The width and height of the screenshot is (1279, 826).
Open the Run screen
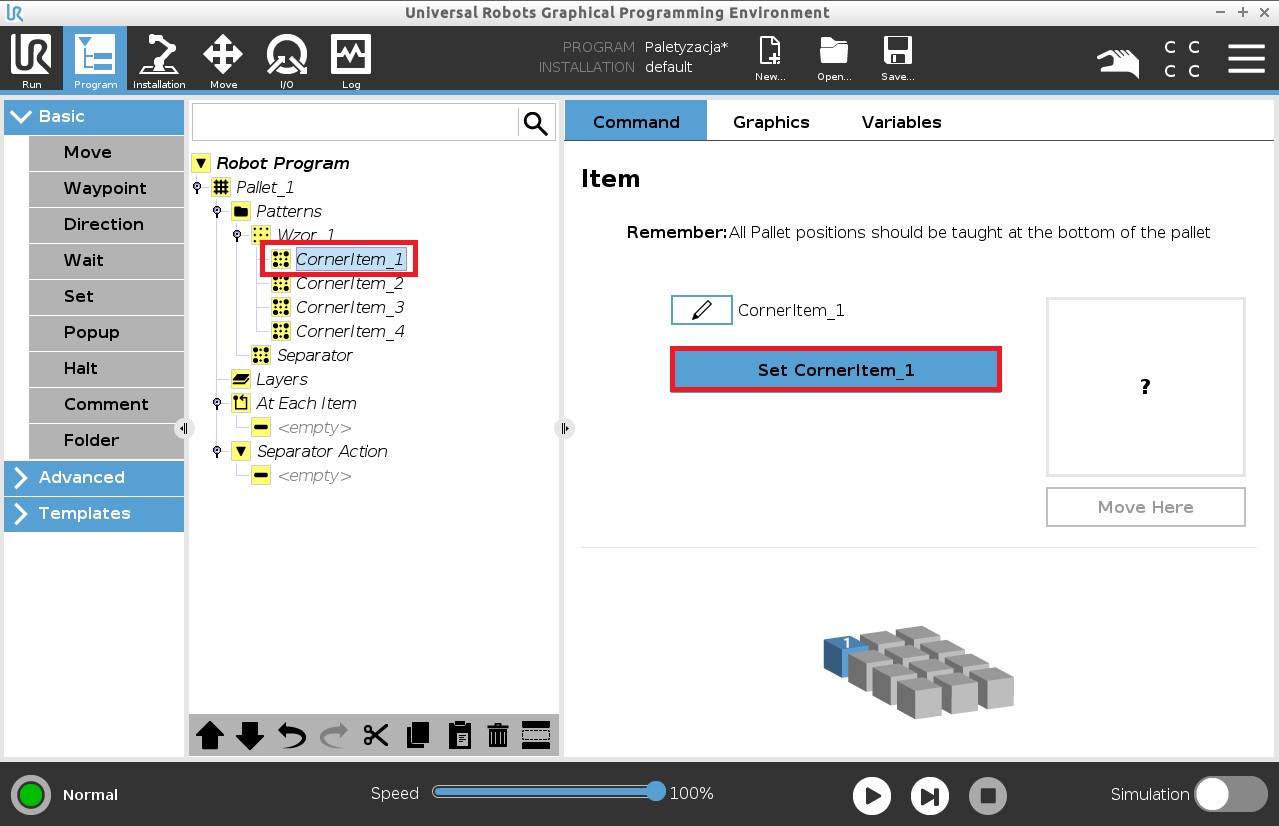click(31, 60)
